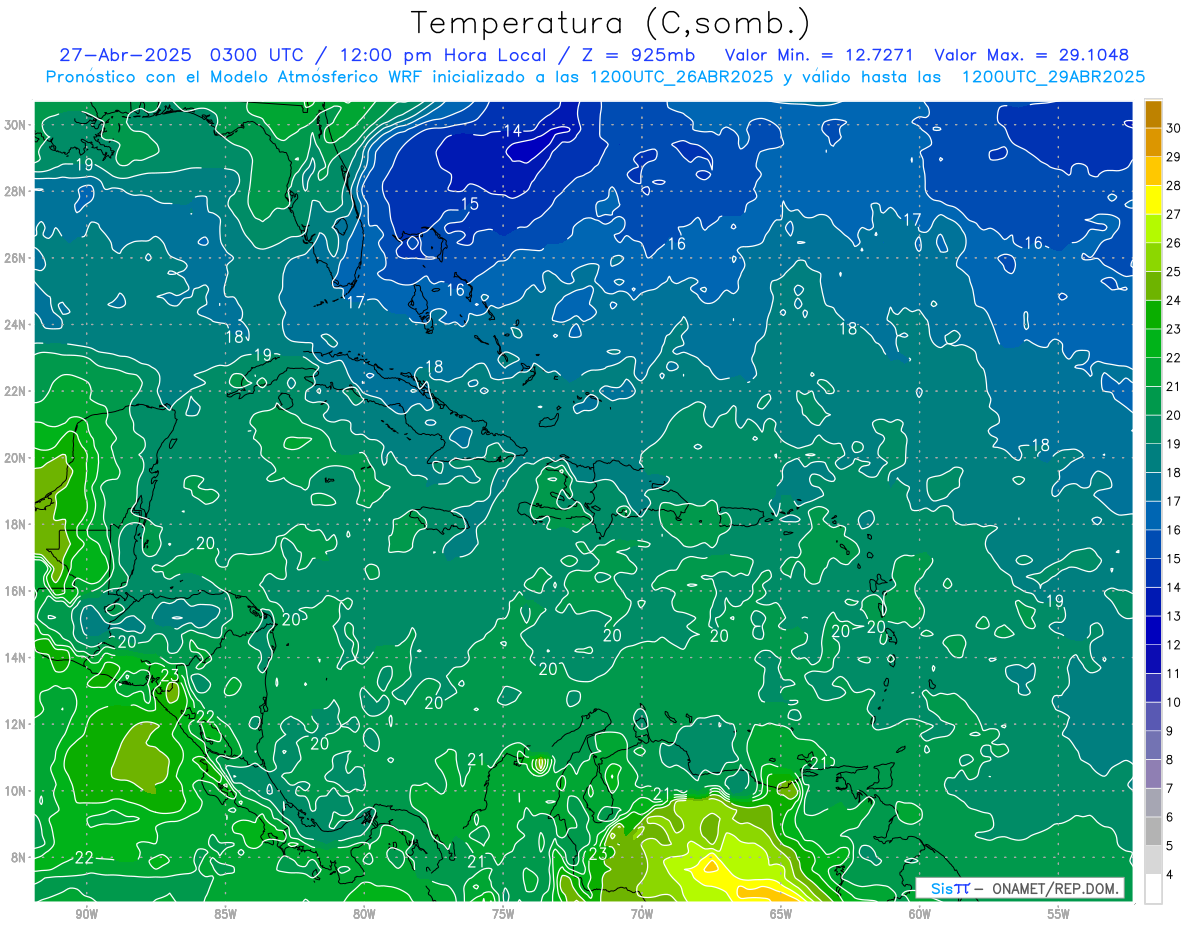Click "Valor Min. = 12.7271" in header
Viewport: 1200px width, 927px height.
coord(818,55)
